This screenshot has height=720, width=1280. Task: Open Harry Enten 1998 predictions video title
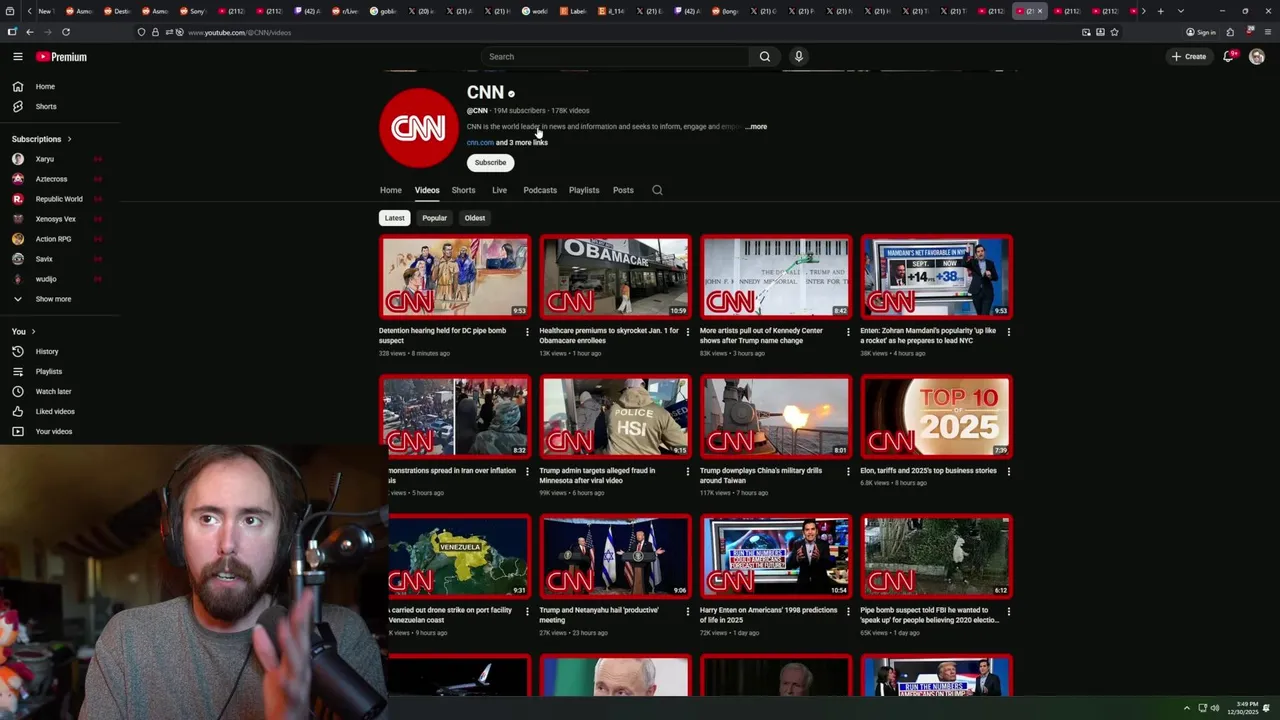[x=768, y=615]
